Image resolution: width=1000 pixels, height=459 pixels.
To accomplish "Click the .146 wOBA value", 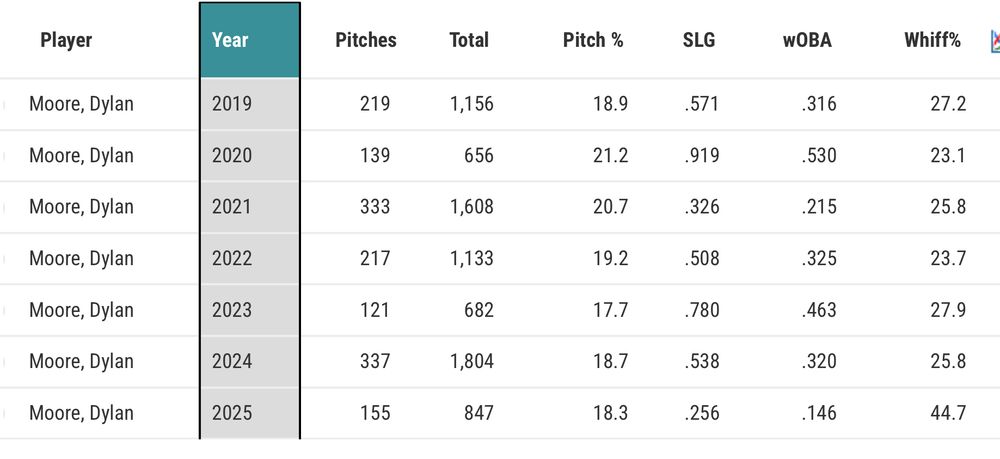I will [x=819, y=413].
